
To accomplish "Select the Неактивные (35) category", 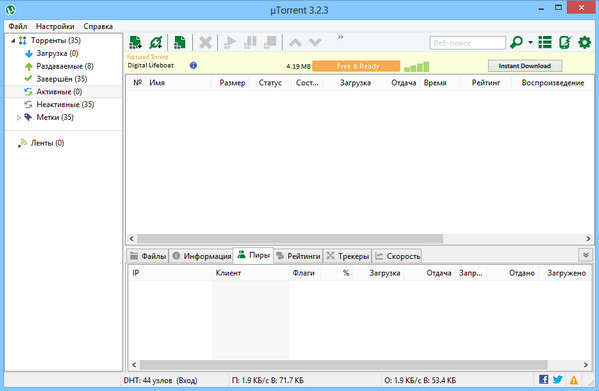I will 65,105.
